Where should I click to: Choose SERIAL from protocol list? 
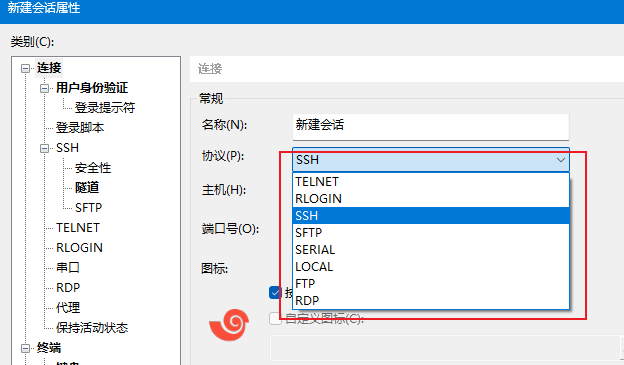[431, 250]
